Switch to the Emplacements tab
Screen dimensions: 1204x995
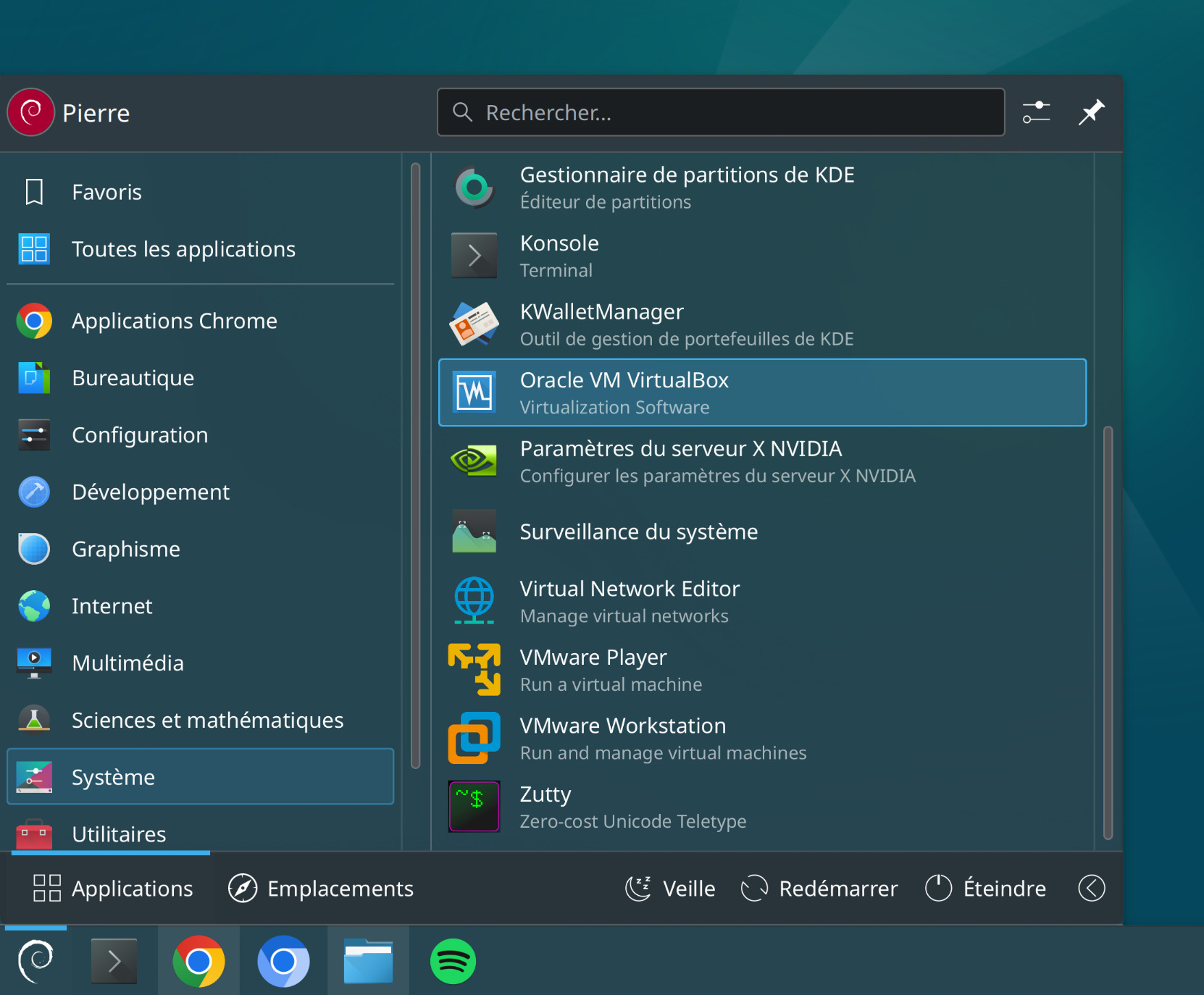pyautogui.click(x=321, y=888)
